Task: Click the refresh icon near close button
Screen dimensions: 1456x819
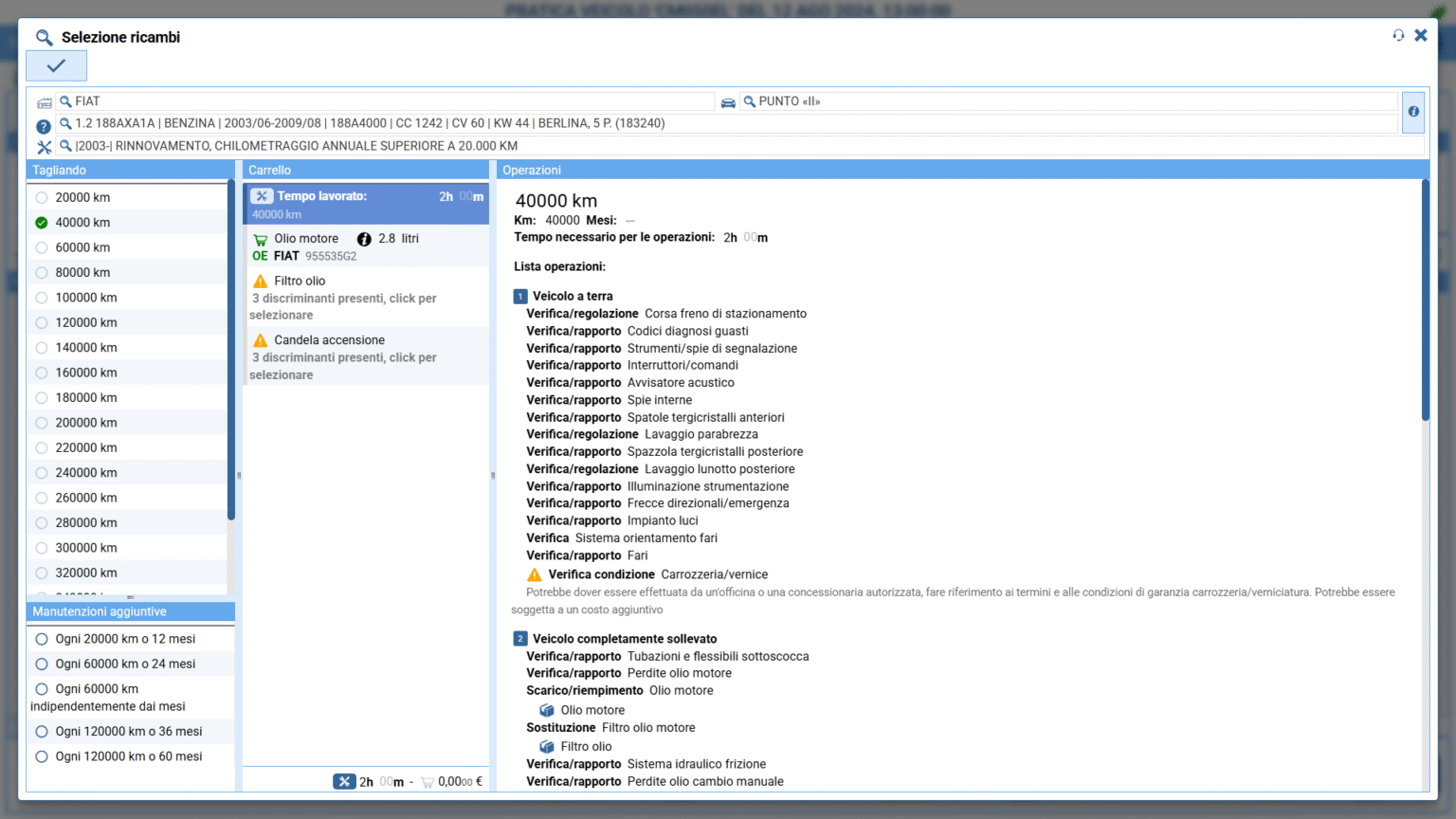Action: (1398, 35)
